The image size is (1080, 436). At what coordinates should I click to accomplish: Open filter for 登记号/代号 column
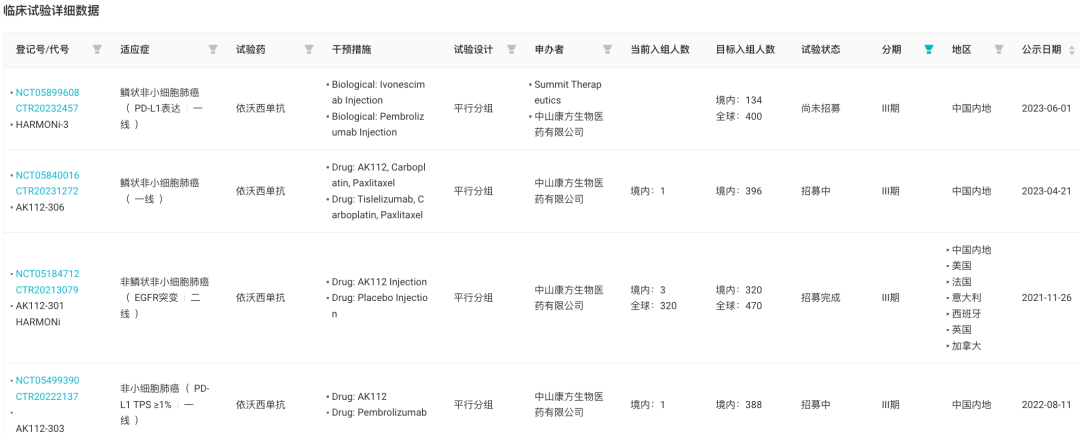(97, 49)
